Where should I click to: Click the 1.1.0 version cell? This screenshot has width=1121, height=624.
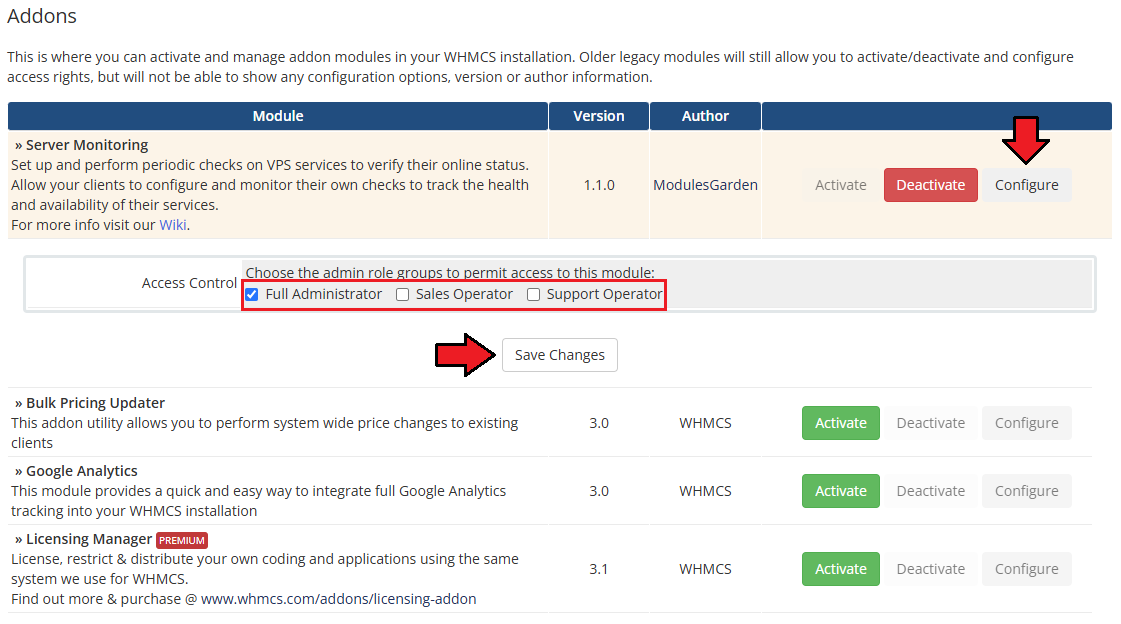click(599, 185)
